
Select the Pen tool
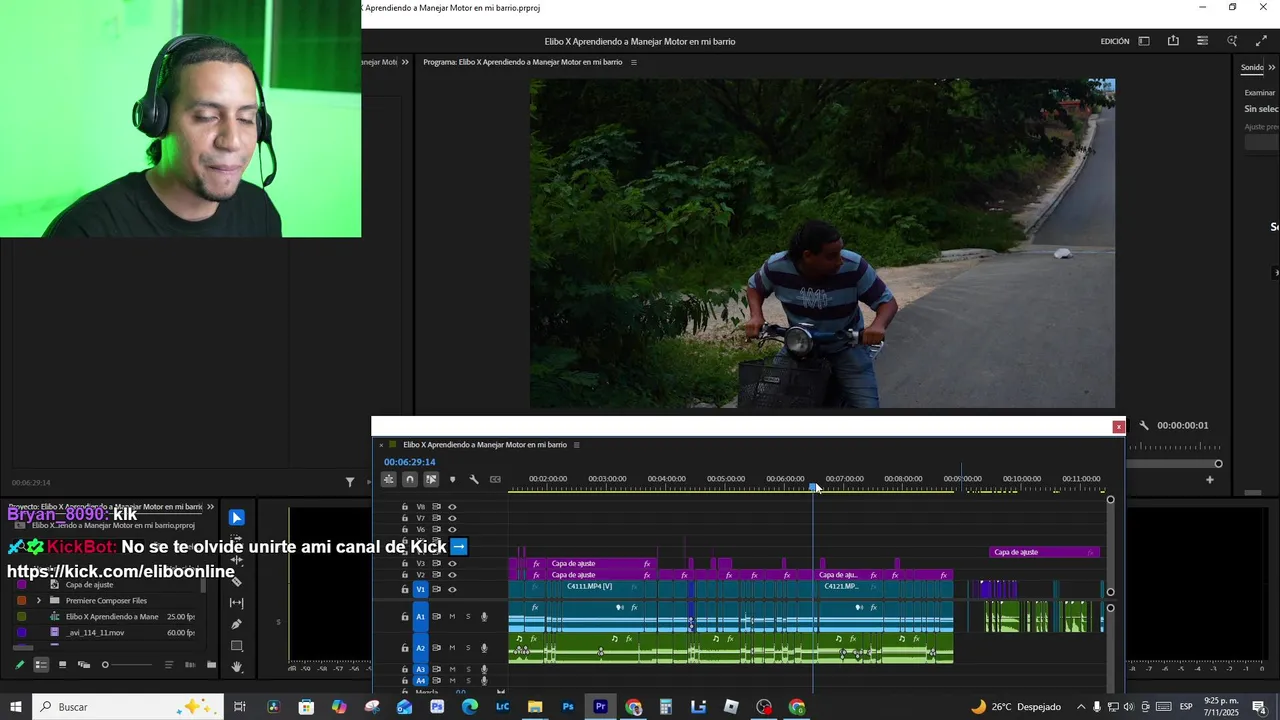coord(236,624)
